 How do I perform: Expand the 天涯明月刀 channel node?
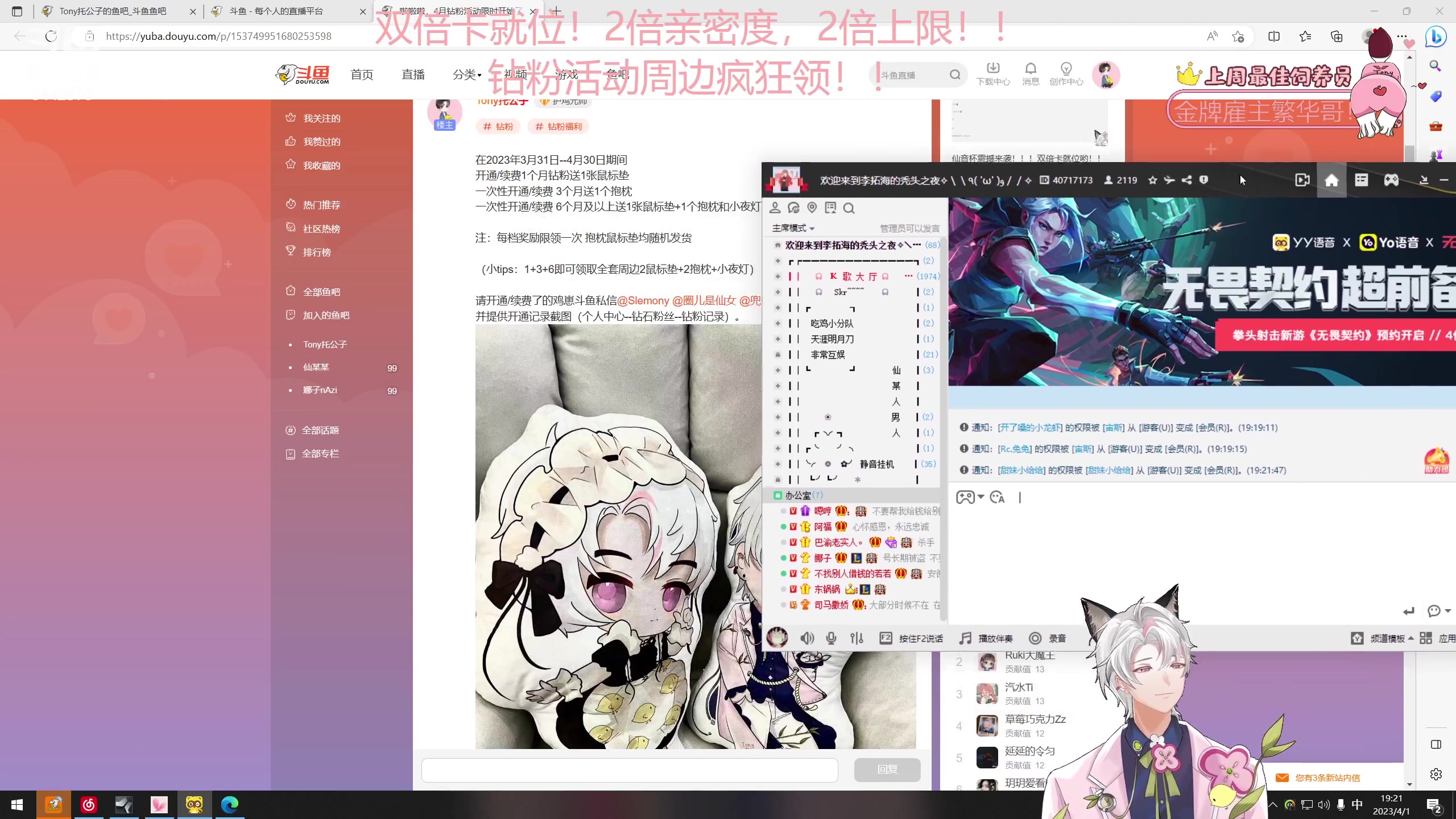[x=777, y=339]
